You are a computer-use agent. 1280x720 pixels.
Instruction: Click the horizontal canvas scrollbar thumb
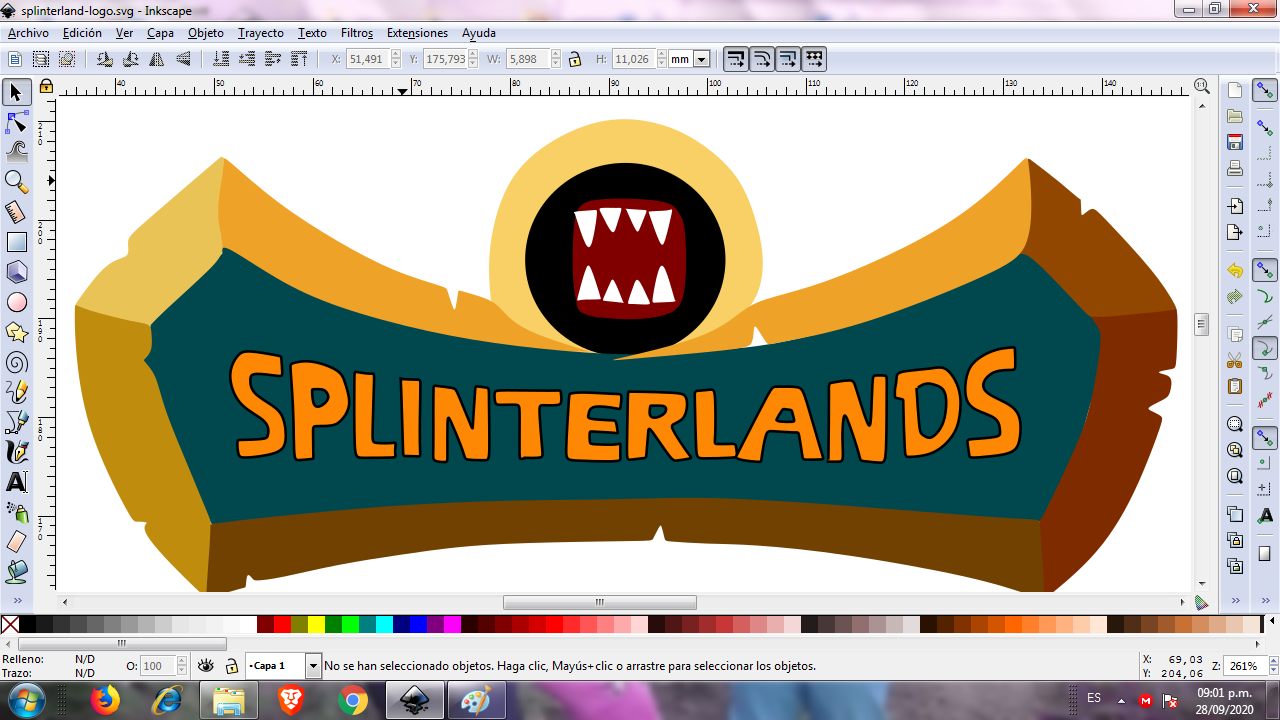(600, 602)
